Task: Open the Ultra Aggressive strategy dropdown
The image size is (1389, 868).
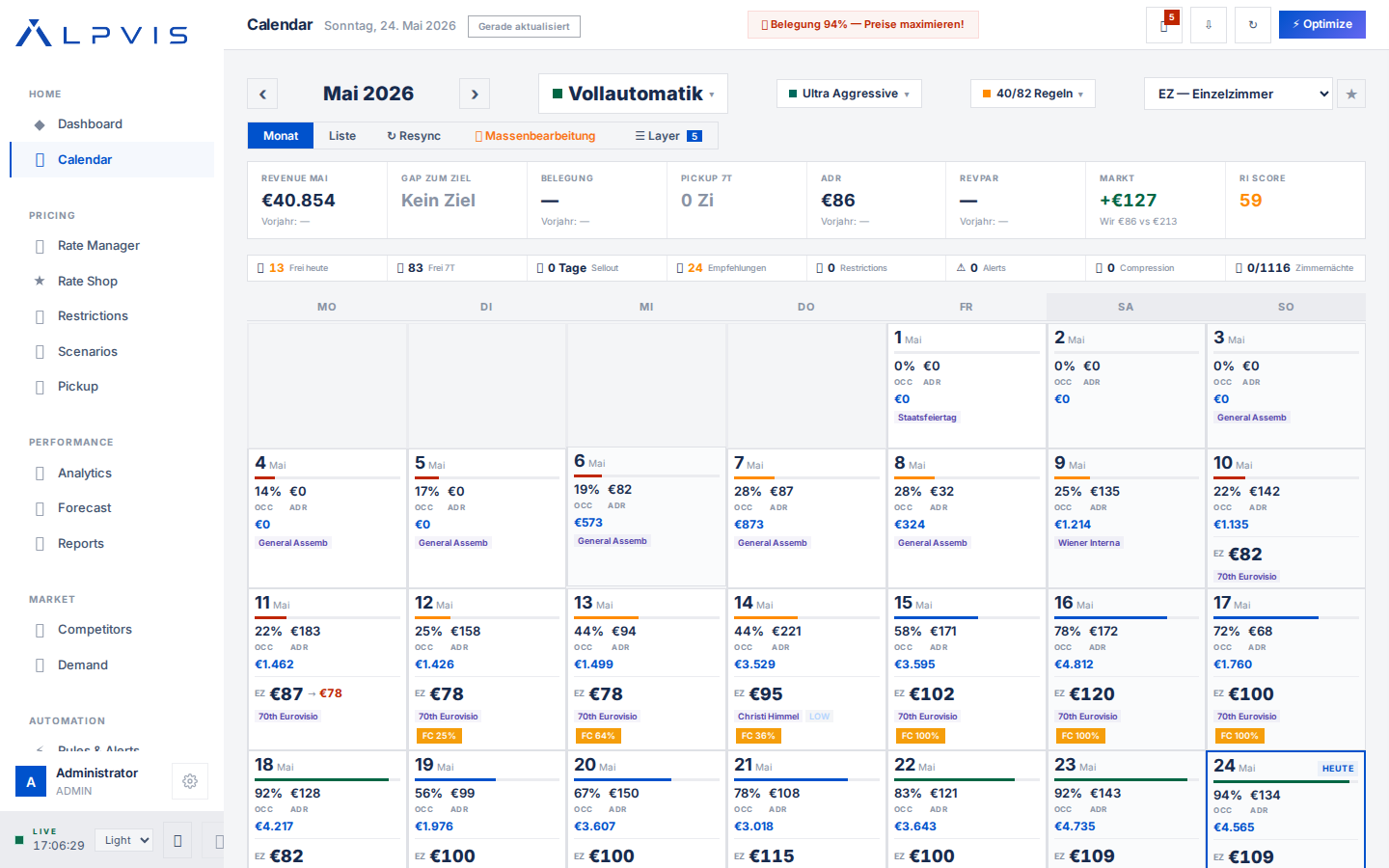Action: pyautogui.click(x=849, y=94)
